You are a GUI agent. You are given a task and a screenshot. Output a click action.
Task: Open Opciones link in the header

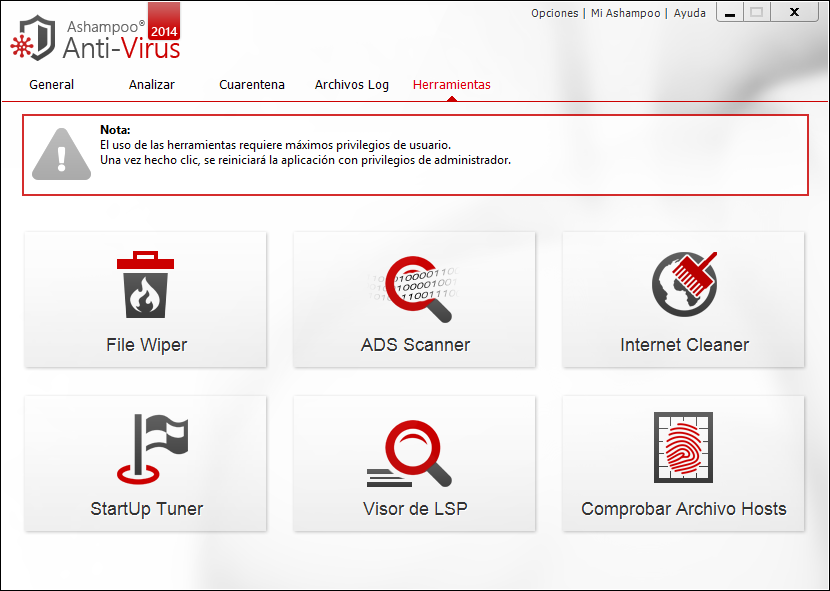click(554, 13)
